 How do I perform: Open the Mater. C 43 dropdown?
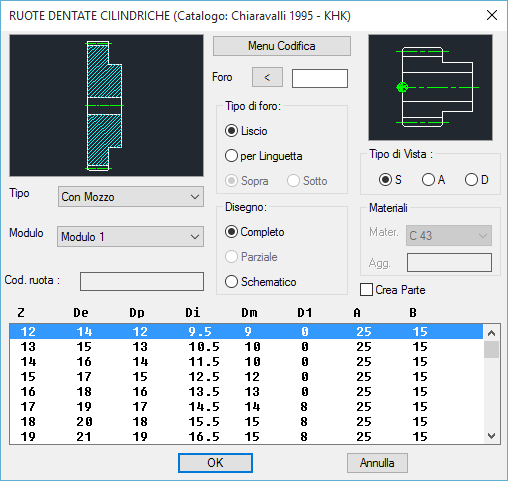[449, 236]
